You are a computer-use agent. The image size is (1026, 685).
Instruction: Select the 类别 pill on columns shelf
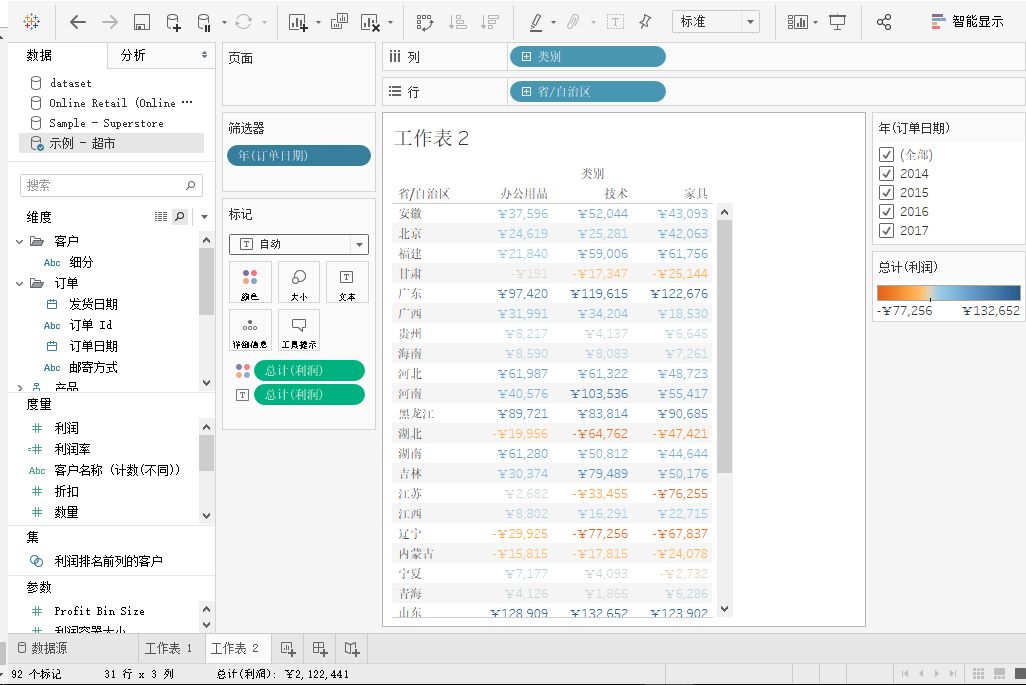click(587, 57)
